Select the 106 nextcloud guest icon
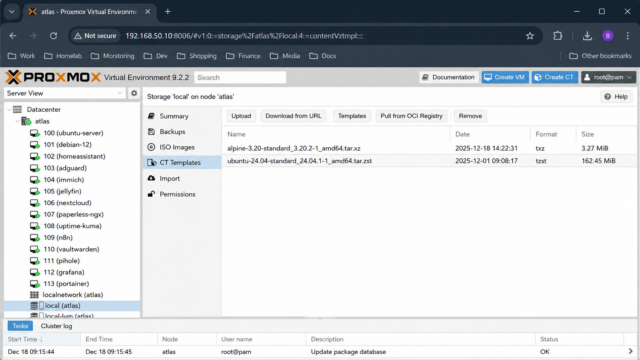The height and width of the screenshot is (360, 640). pos(35,203)
